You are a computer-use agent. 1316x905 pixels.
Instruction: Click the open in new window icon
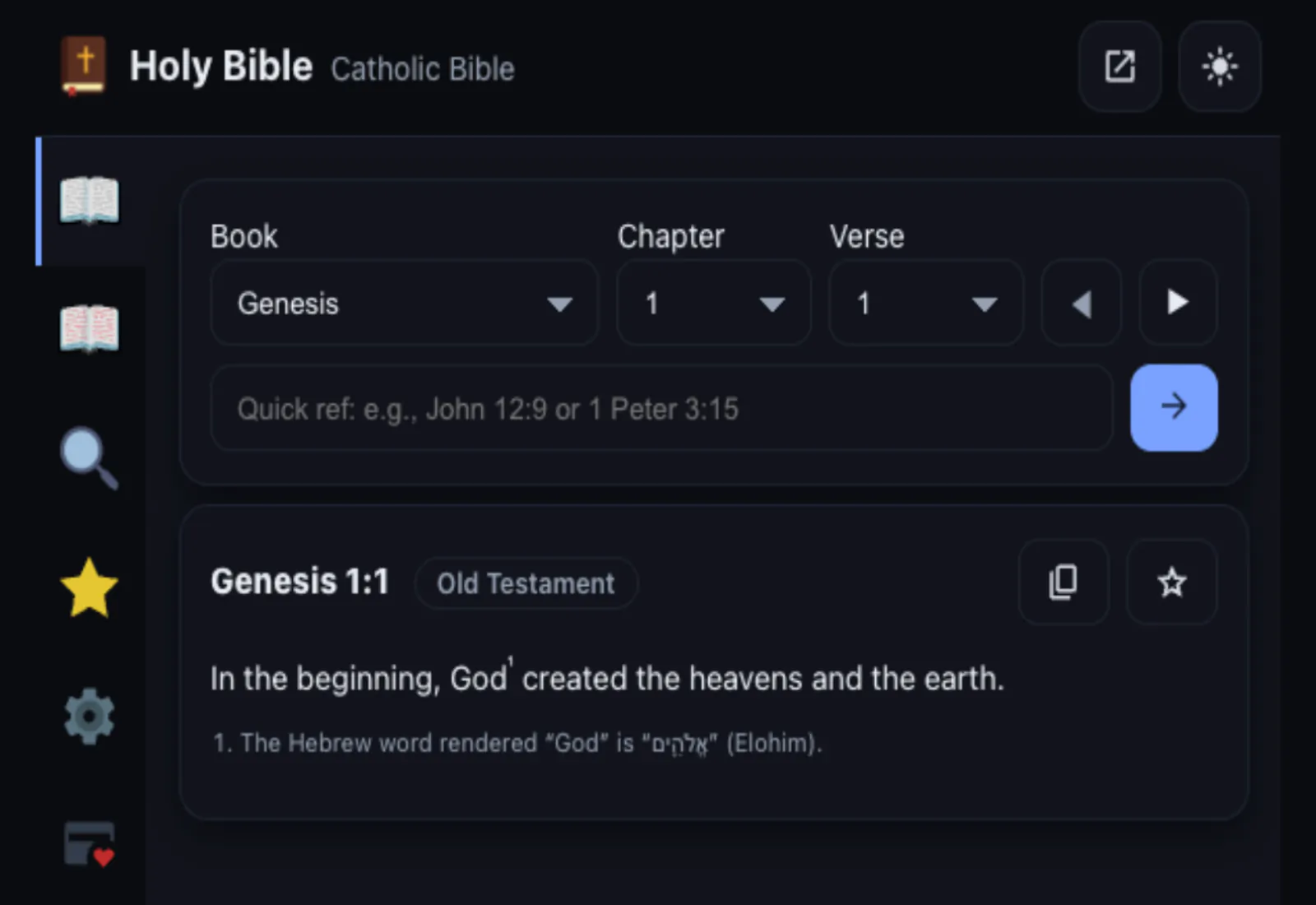pyautogui.click(x=1119, y=67)
